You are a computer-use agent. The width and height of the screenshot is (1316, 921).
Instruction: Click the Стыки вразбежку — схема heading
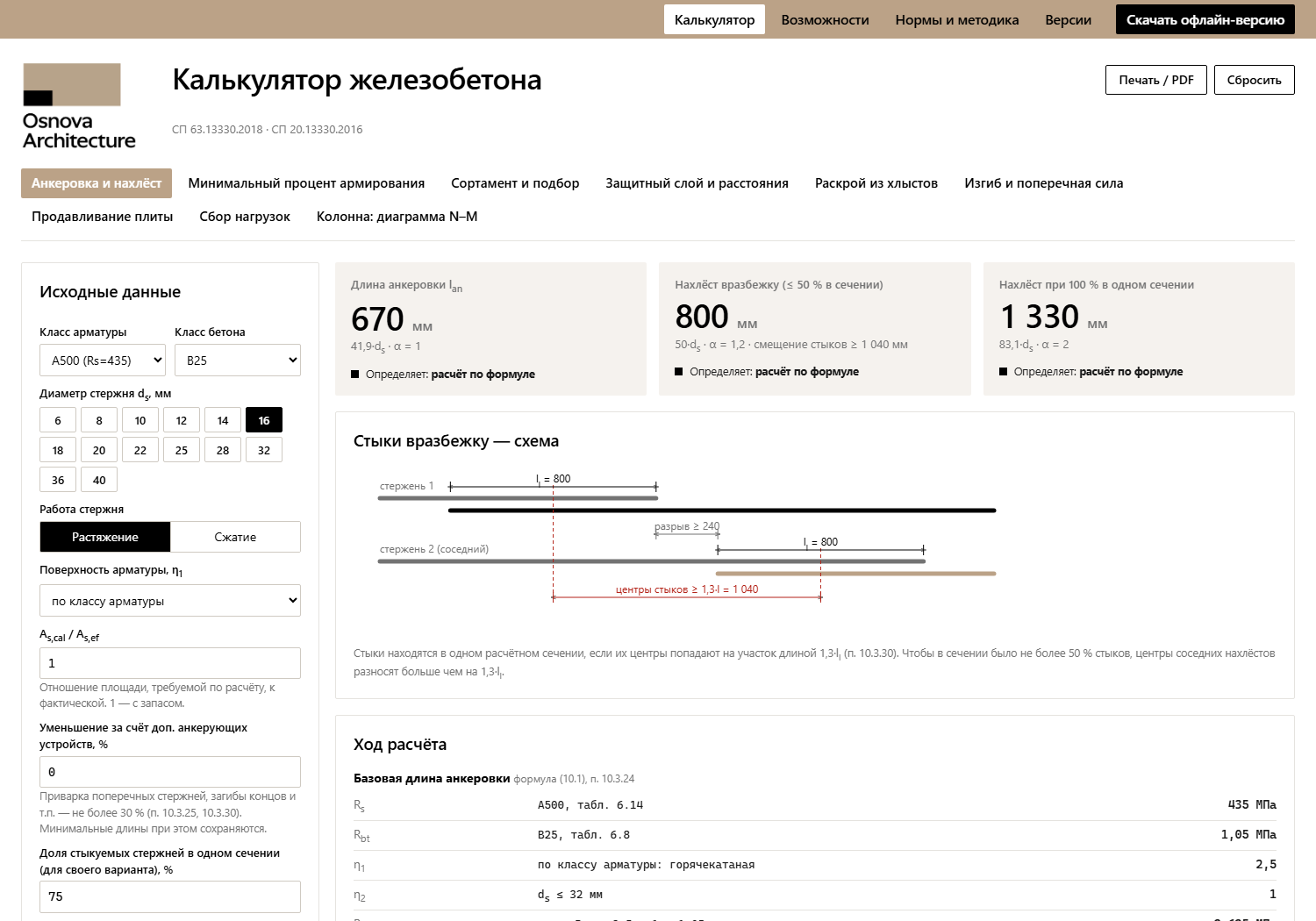(x=456, y=441)
